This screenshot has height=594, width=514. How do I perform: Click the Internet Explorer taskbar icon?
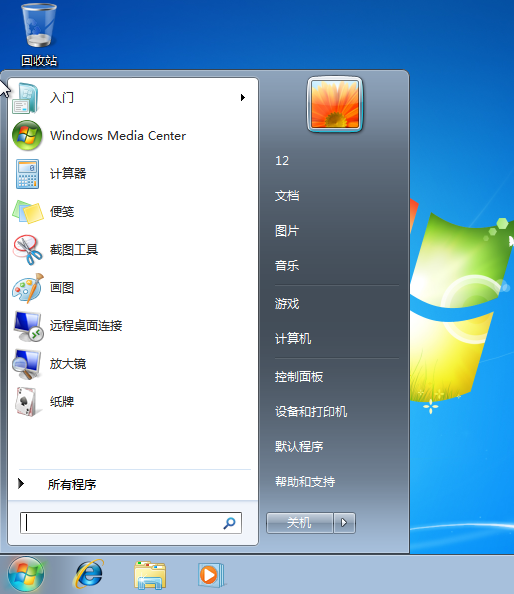tap(89, 574)
